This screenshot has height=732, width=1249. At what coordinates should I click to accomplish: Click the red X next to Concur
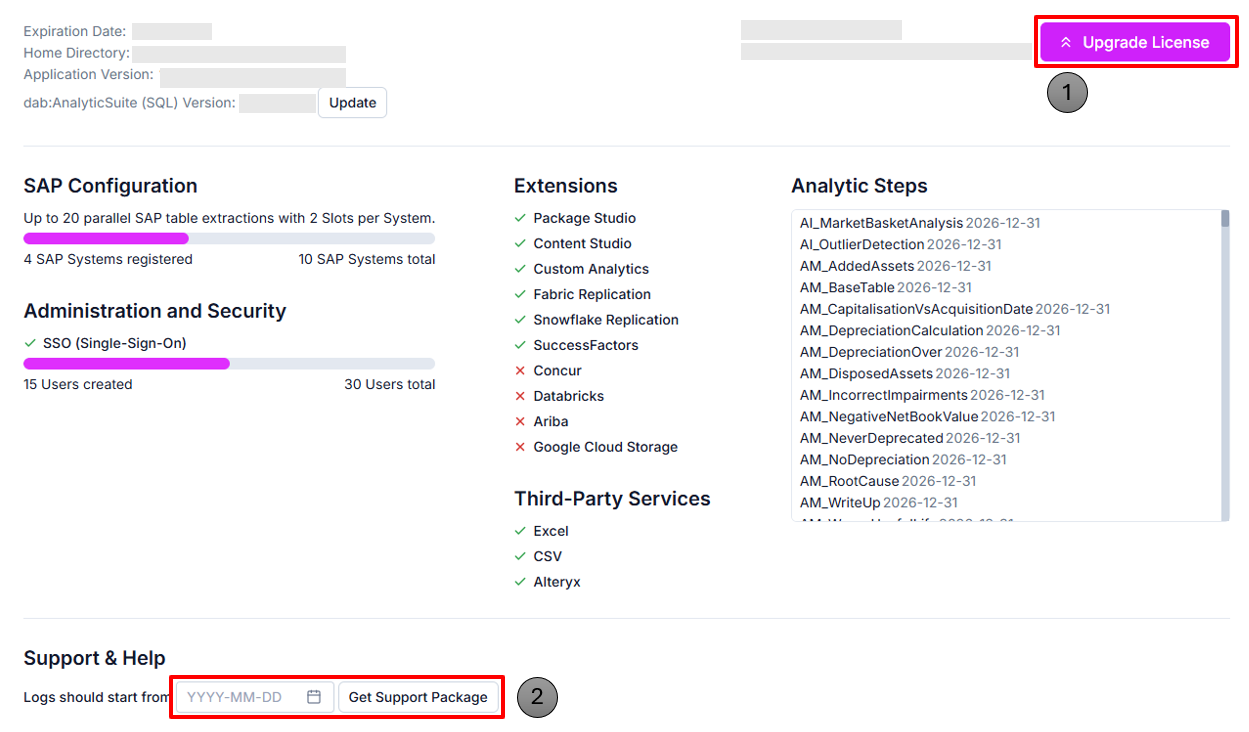(x=520, y=371)
